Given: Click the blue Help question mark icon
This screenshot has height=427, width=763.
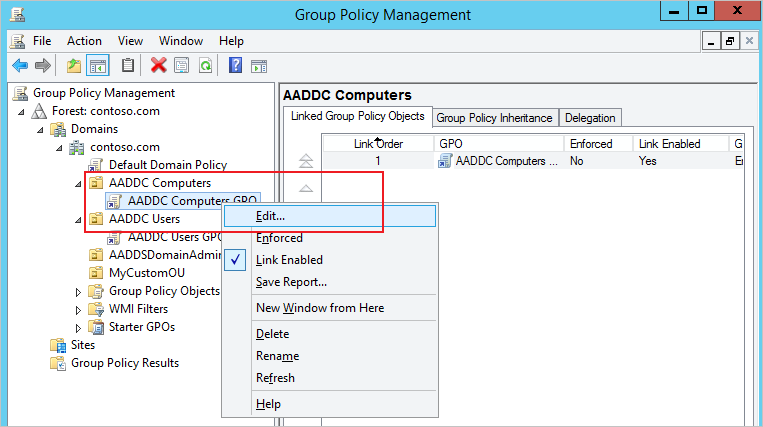Looking at the screenshot, I should 236,65.
